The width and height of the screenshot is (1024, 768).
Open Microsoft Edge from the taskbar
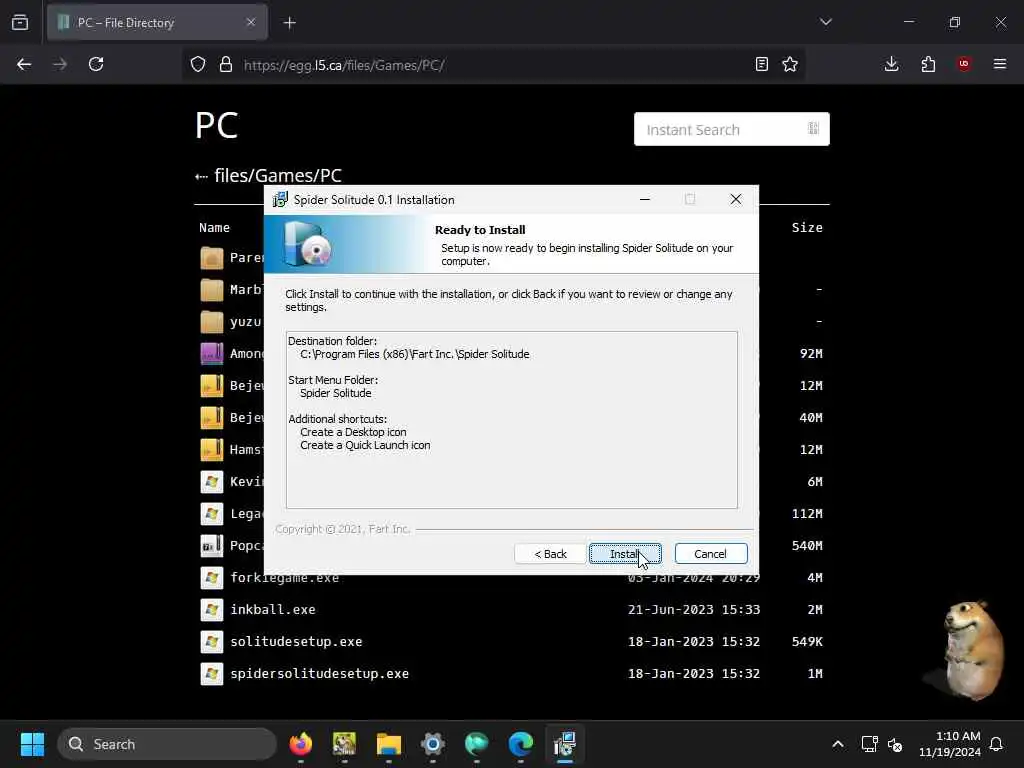coord(520,744)
